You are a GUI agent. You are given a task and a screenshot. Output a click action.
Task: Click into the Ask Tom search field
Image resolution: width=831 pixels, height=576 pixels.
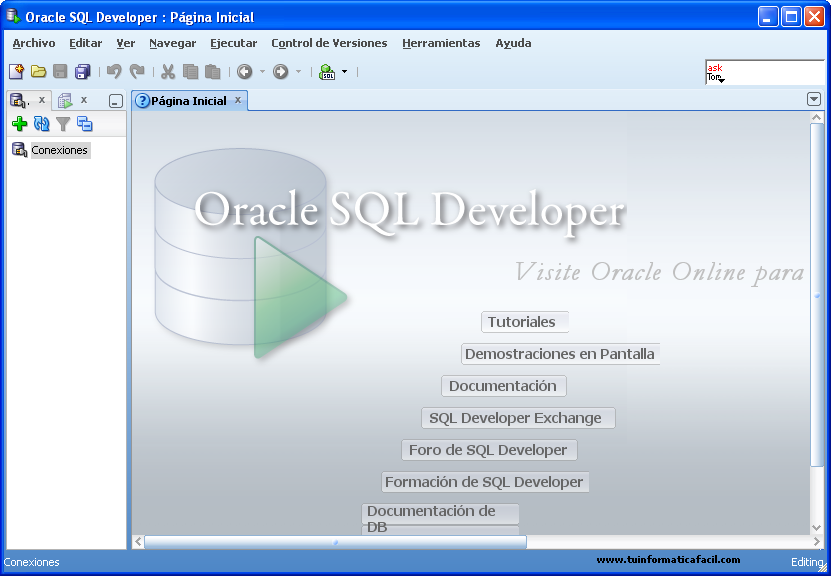pyautogui.click(x=765, y=72)
